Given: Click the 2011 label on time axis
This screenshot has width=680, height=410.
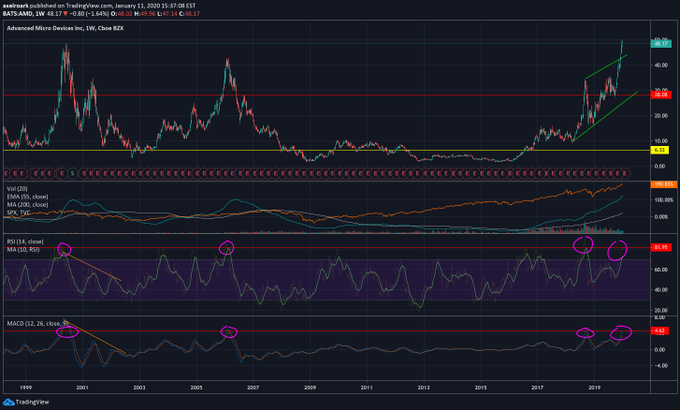Looking at the screenshot, I should pos(367,387).
